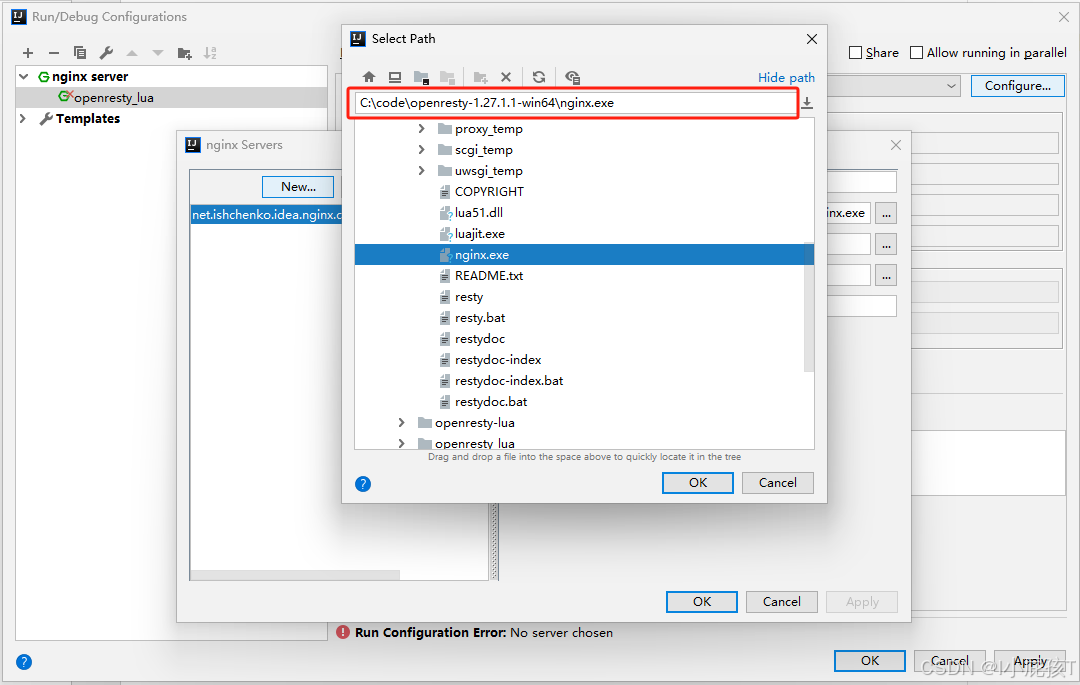
Task: Open the server dropdown beside Configure
Action: (951, 86)
